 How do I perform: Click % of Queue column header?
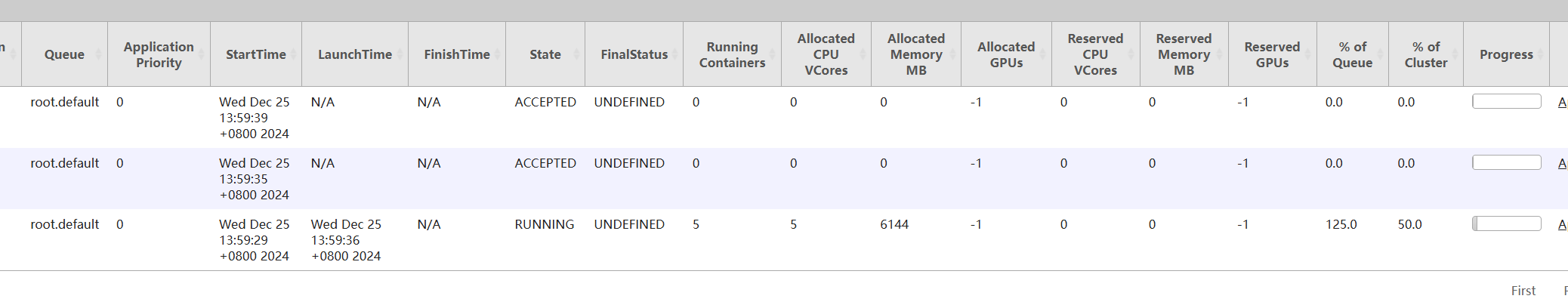pyautogui.click(x=1352, y=54)
